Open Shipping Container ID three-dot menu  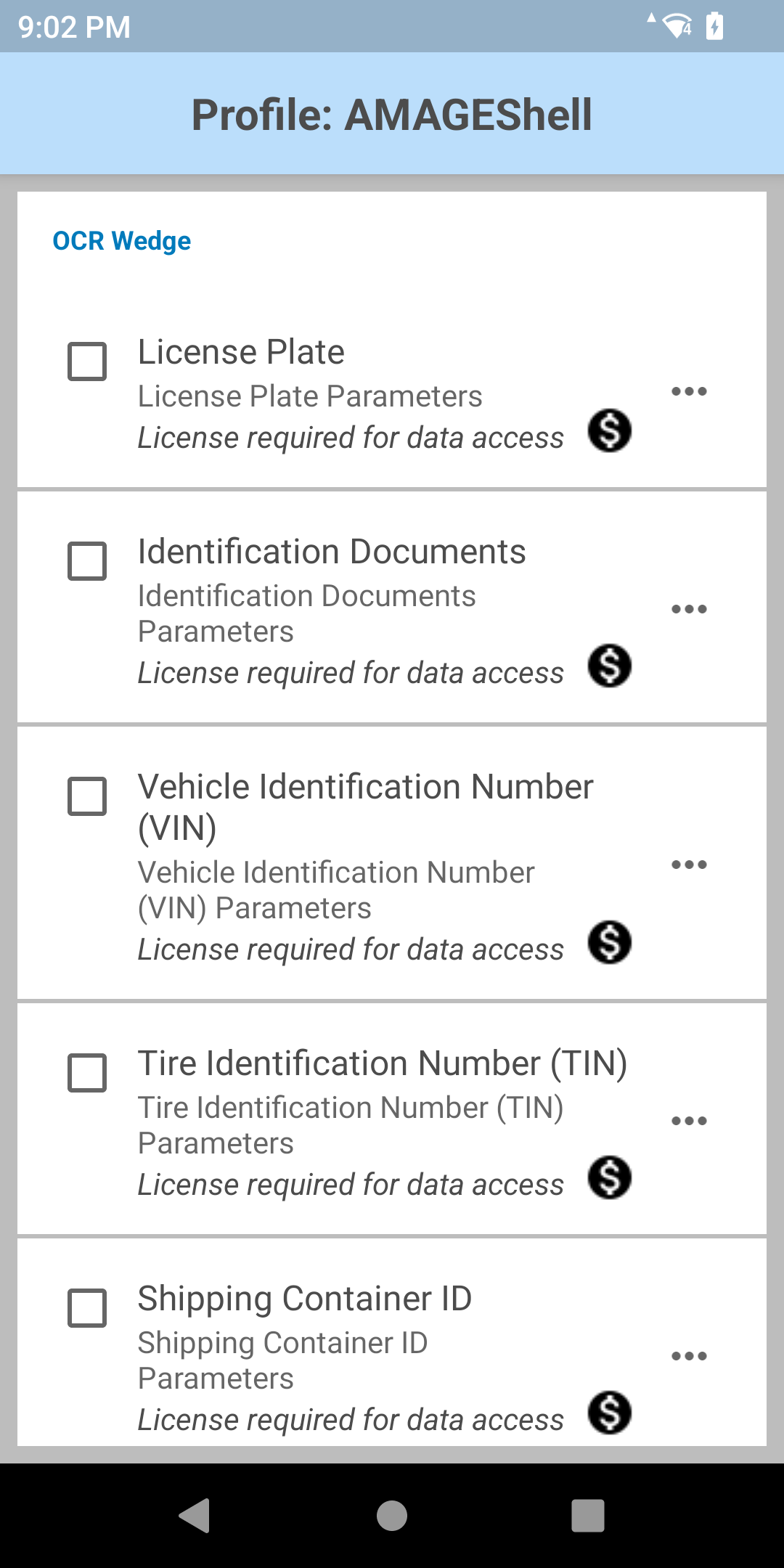689,1356
